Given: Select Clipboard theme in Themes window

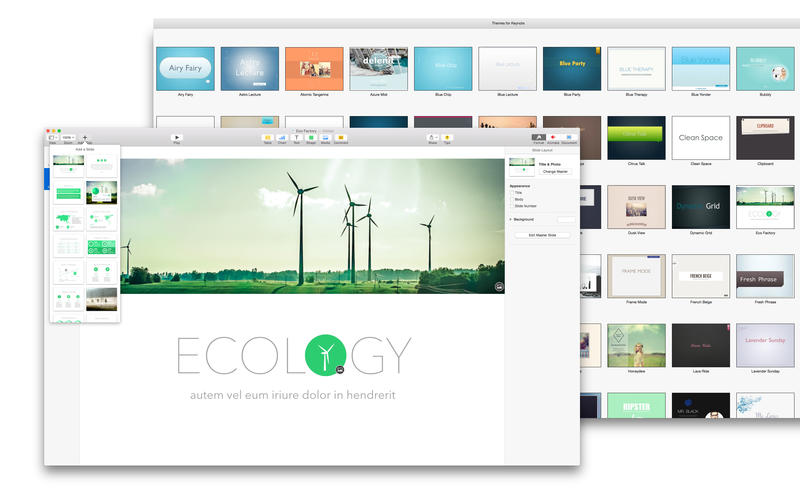Looking at the screenshot, I should (765, 138).
